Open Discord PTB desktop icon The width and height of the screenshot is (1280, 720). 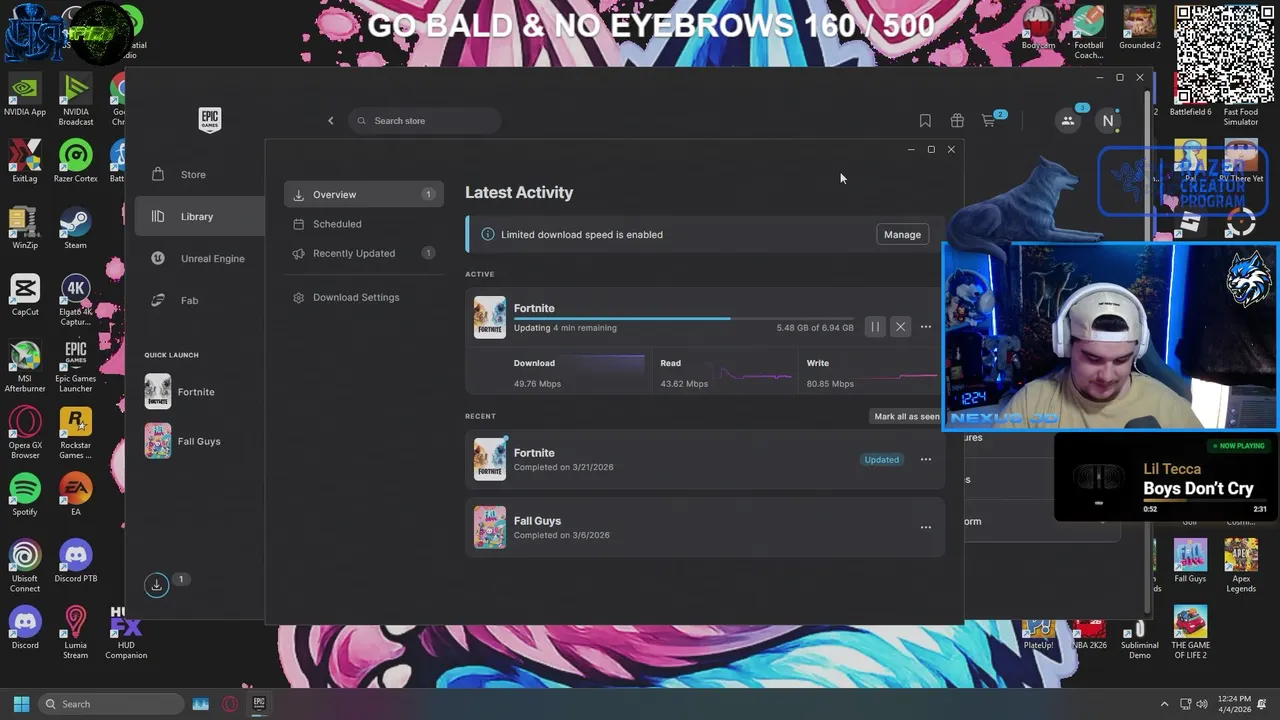coord(76,562)
